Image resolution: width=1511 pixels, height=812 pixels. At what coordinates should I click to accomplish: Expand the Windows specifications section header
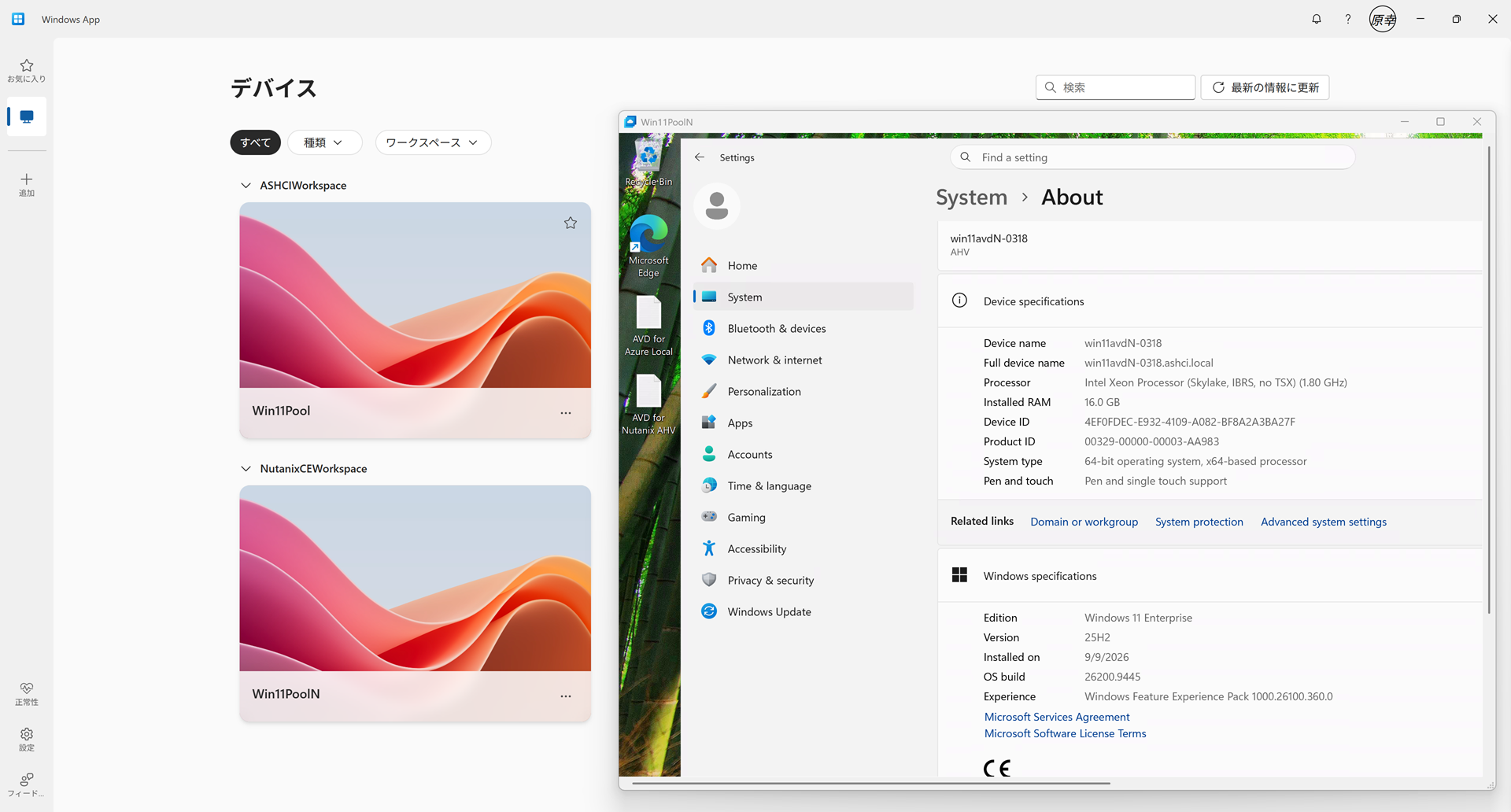(1210, 576)
